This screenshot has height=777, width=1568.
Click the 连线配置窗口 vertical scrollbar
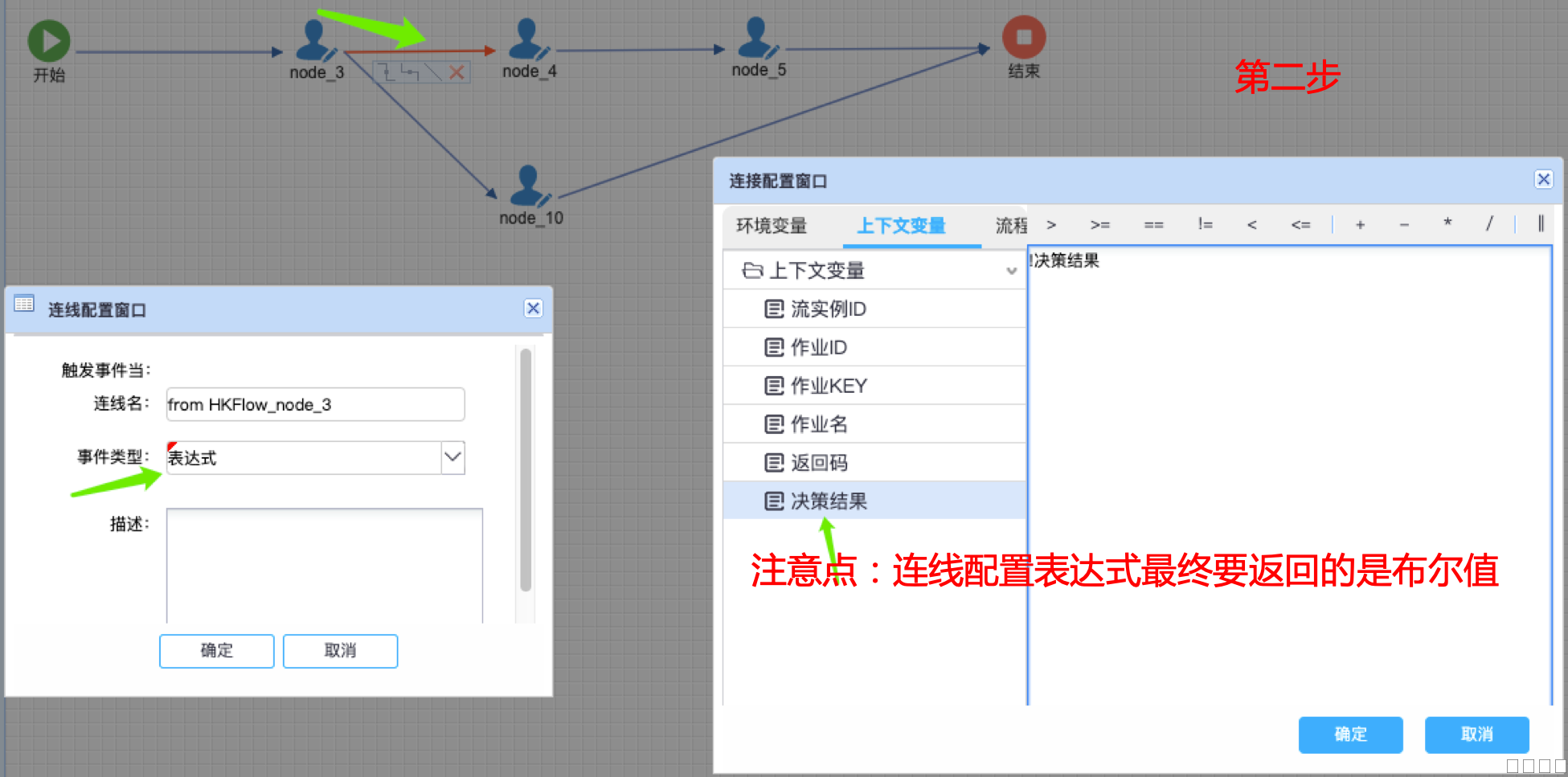click(x=526, y=470)
